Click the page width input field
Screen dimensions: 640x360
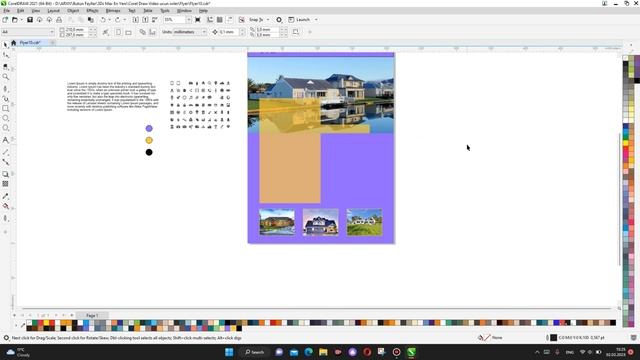[x=77, y=29]
